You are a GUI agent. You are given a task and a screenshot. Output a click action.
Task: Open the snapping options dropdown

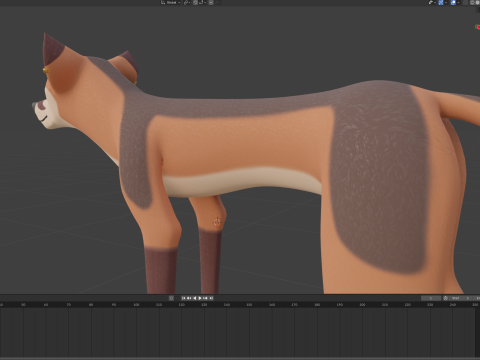pyautogui.click(x=203, y=2)
